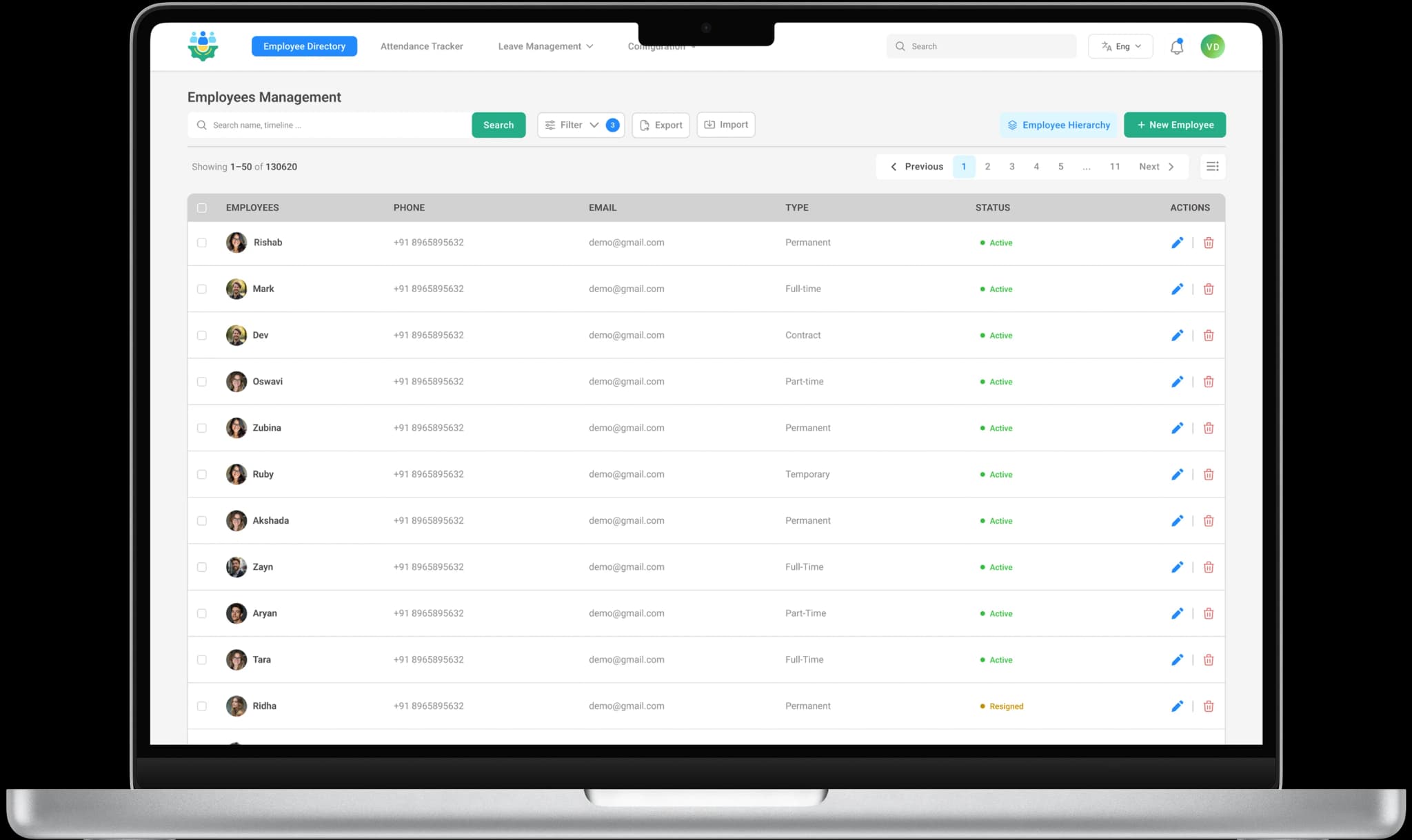The width and height of the screenshot is (1412, 840).
Task: Select the checkbox for Akshada
Action: 201,520
